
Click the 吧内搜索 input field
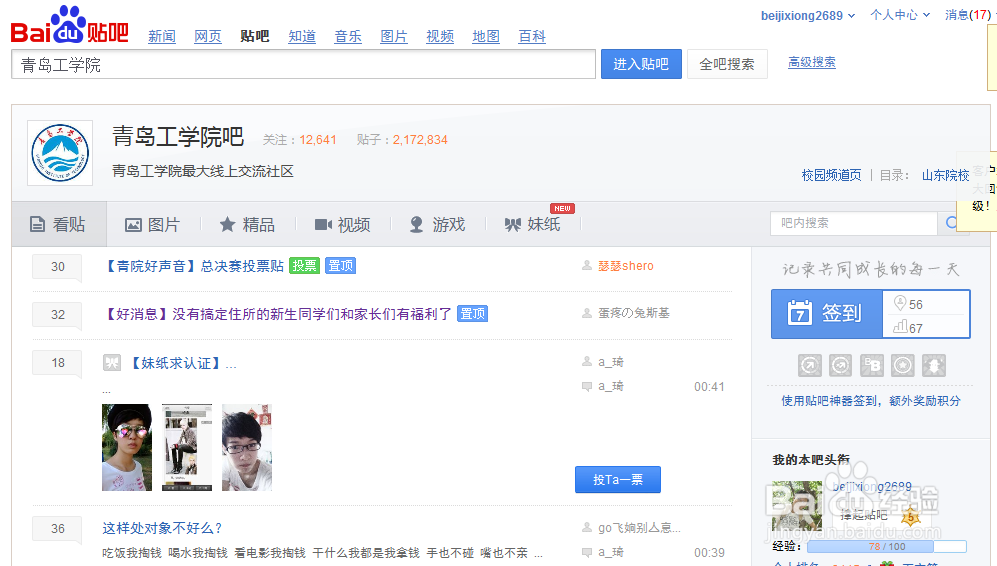(854, 223)
